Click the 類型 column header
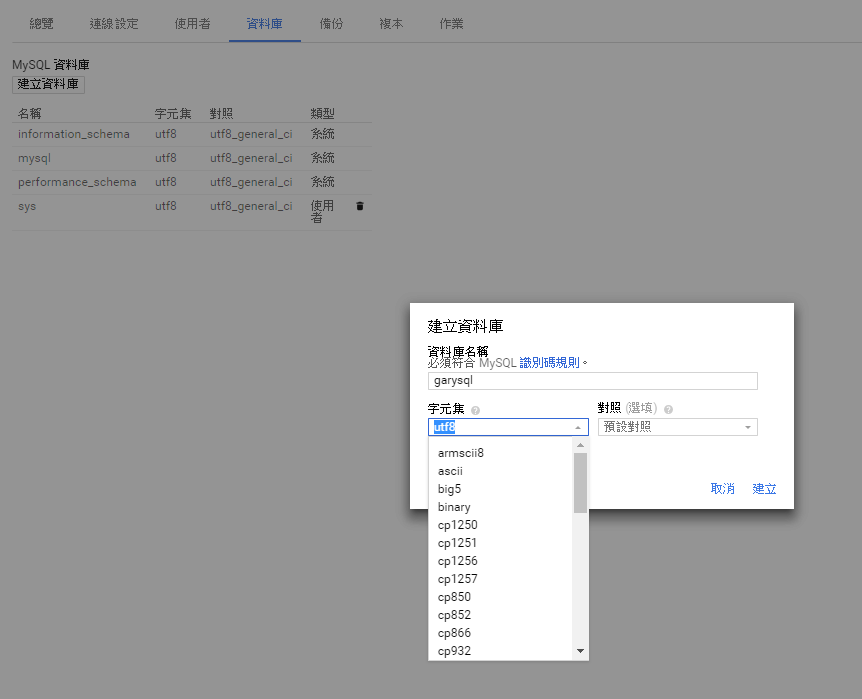862x699 pixels. tap(323, 114)
